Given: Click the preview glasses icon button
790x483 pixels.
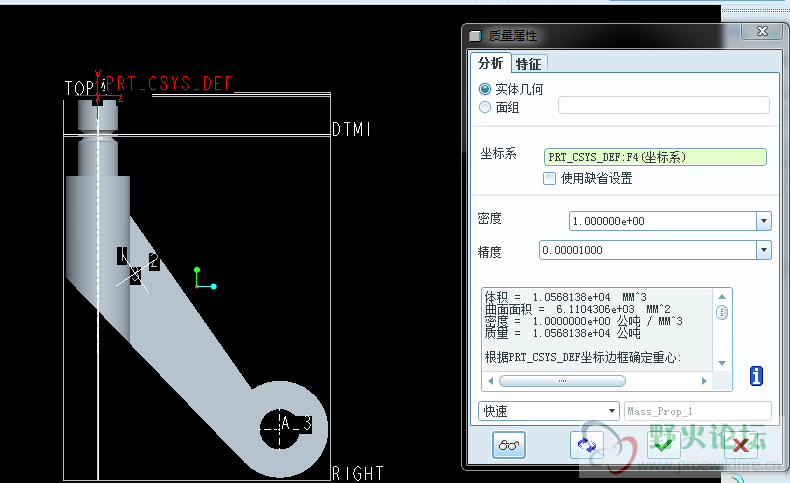Looking at the screenshot, I should (x=508, y=445).
